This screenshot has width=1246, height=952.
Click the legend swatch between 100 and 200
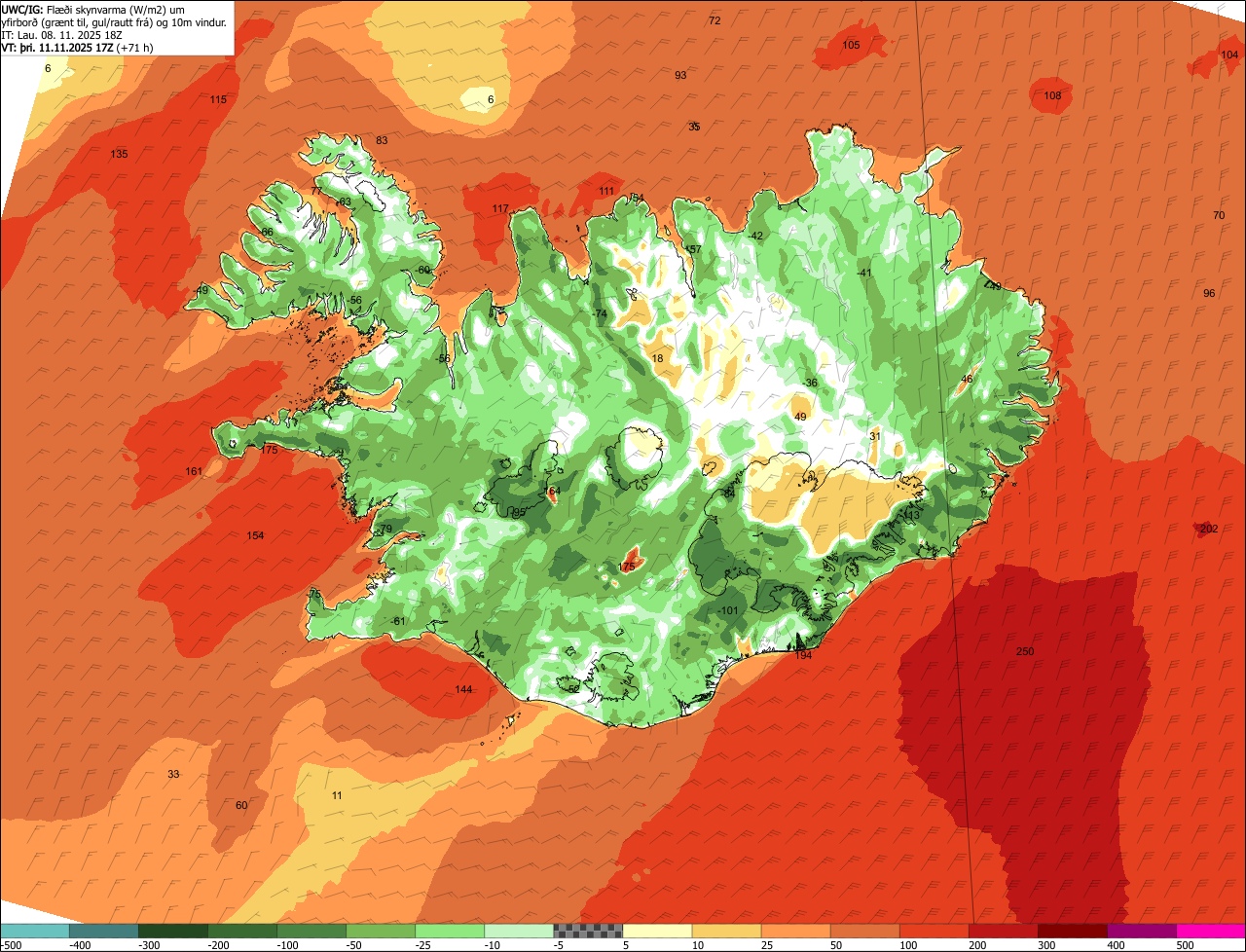[933, 931]
